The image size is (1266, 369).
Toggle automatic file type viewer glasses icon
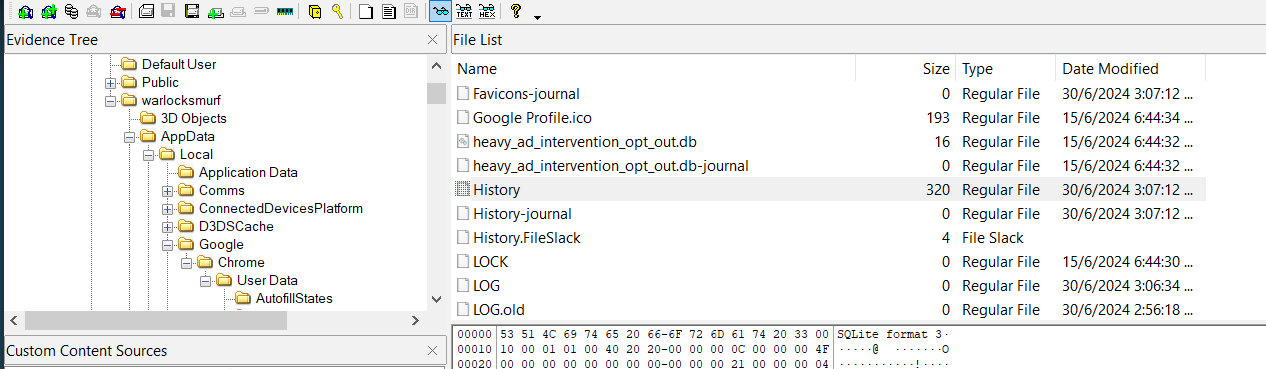[440, 12]
